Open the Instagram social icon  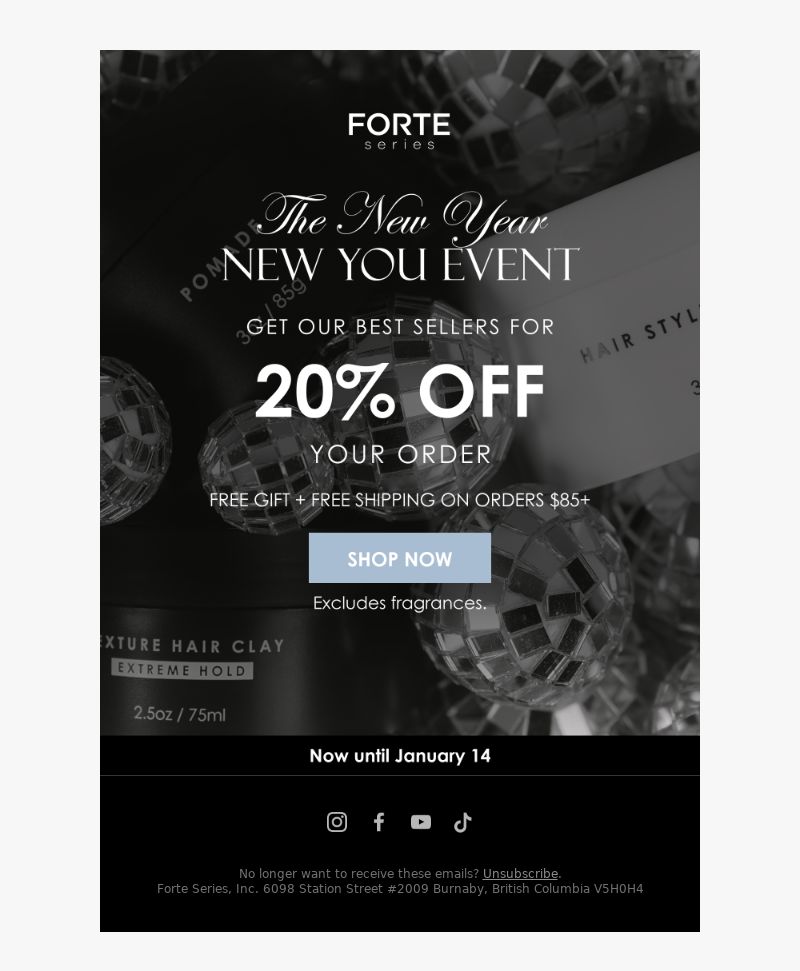337,822
